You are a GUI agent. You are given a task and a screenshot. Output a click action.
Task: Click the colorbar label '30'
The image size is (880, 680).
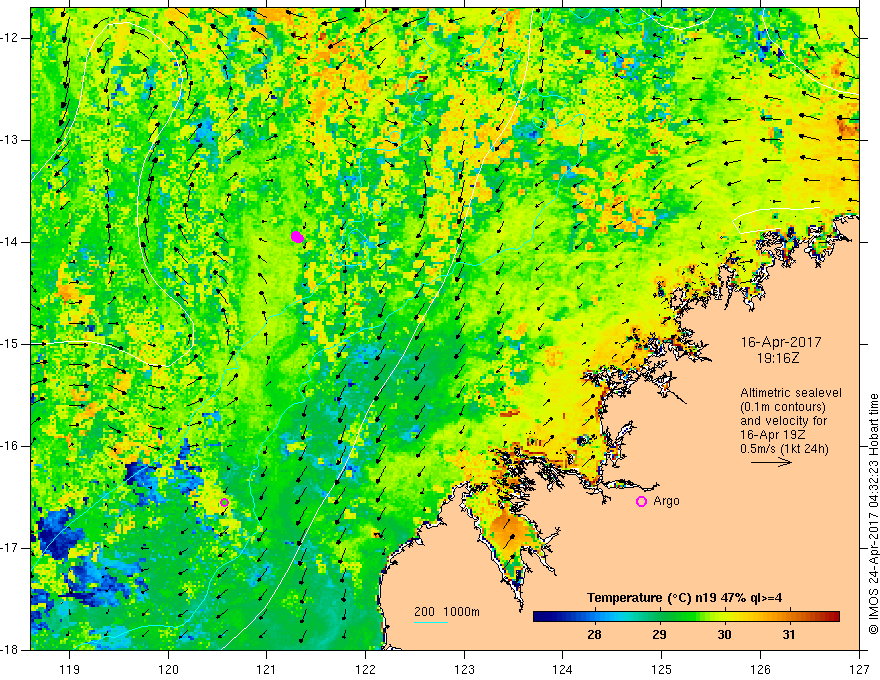pos(725,635)
